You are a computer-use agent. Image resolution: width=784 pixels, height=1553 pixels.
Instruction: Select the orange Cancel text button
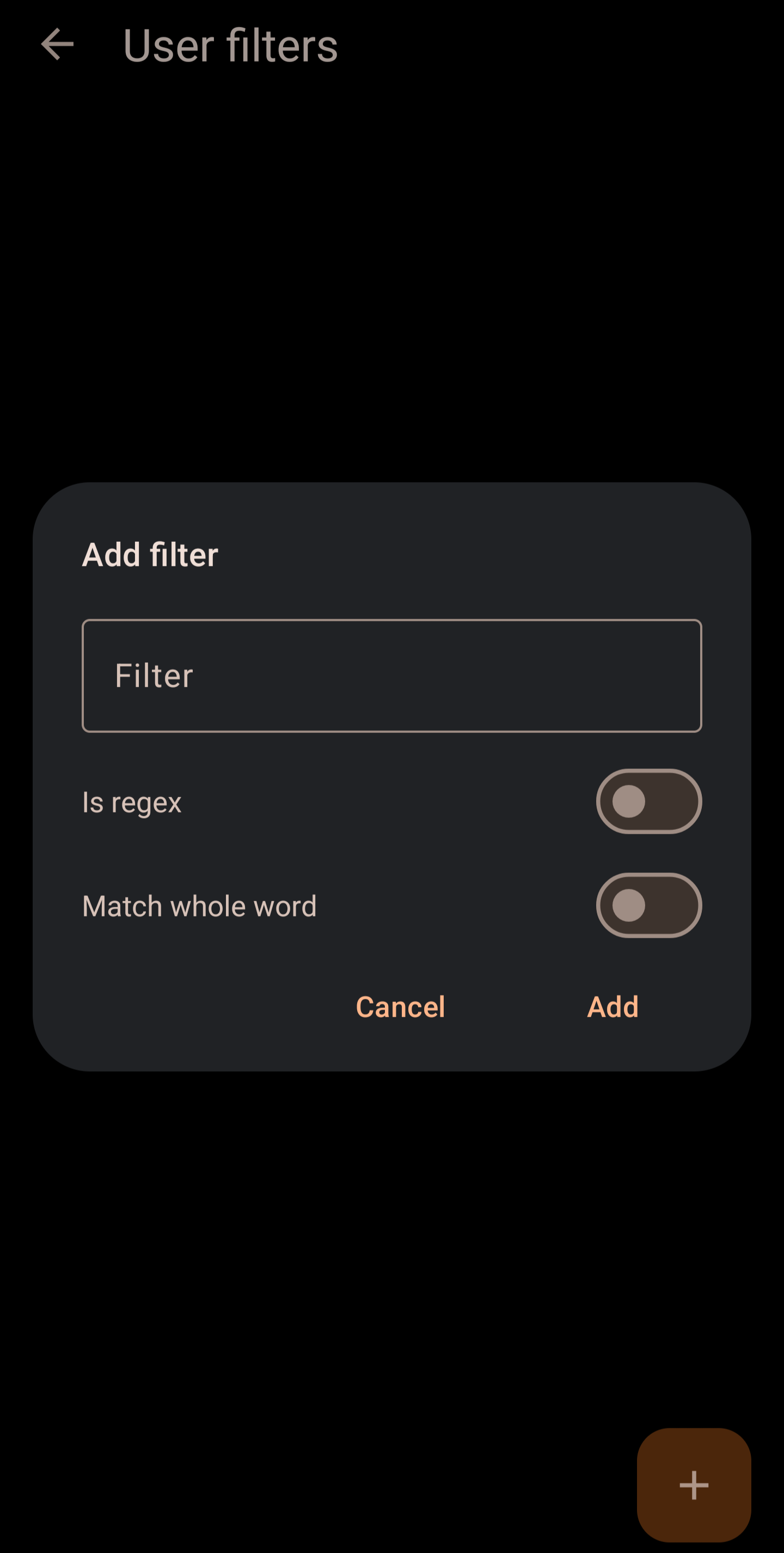(x=400, y=1006)
